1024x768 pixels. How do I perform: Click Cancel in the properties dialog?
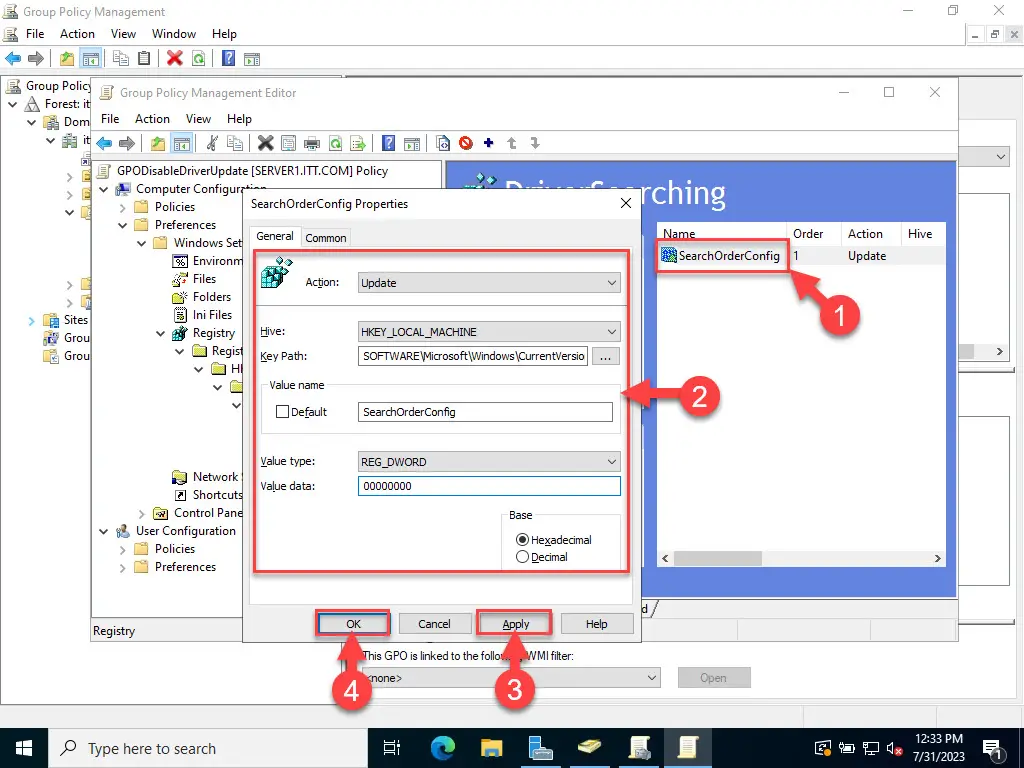point(434,624)
